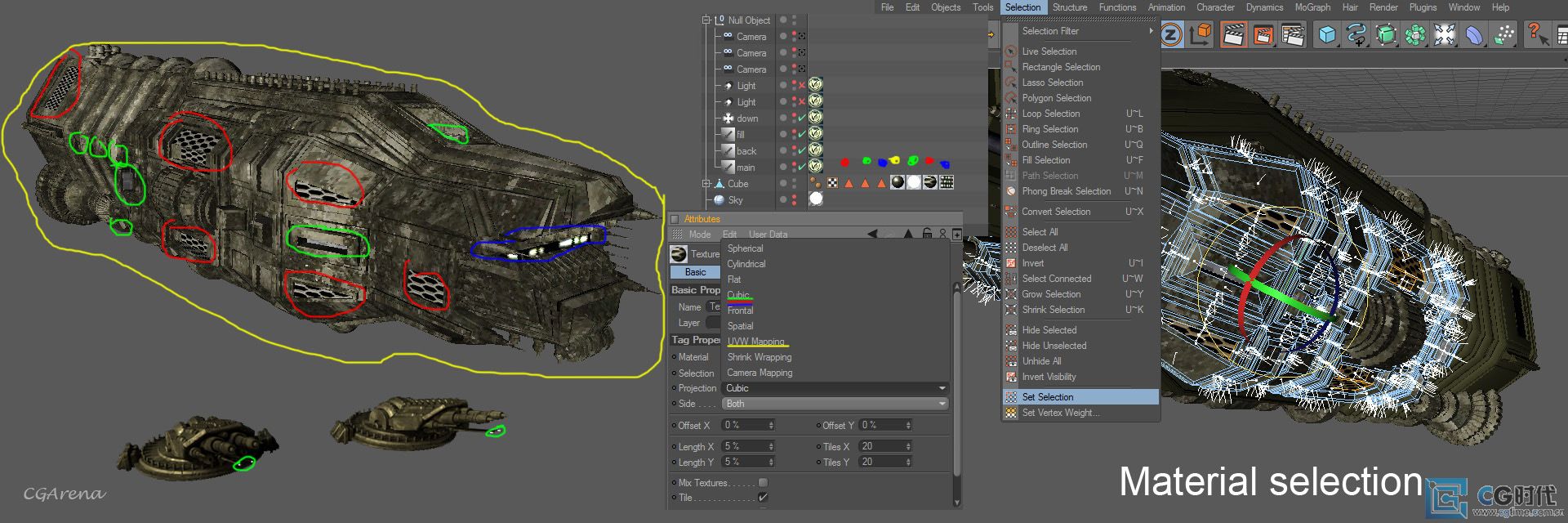Open the Attributes panel's User Data menu
The width and height of the screenshot is (1568, 523).
(x=768, y=235)
